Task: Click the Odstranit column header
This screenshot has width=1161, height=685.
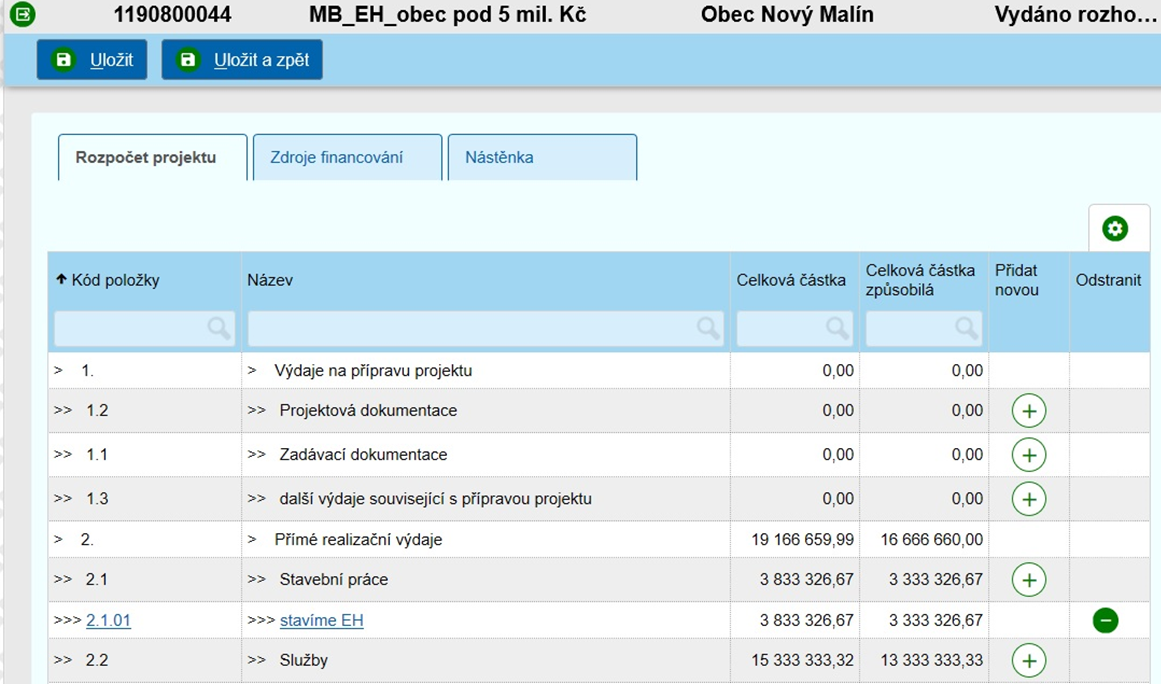Action: click(x=1108, y=280)
